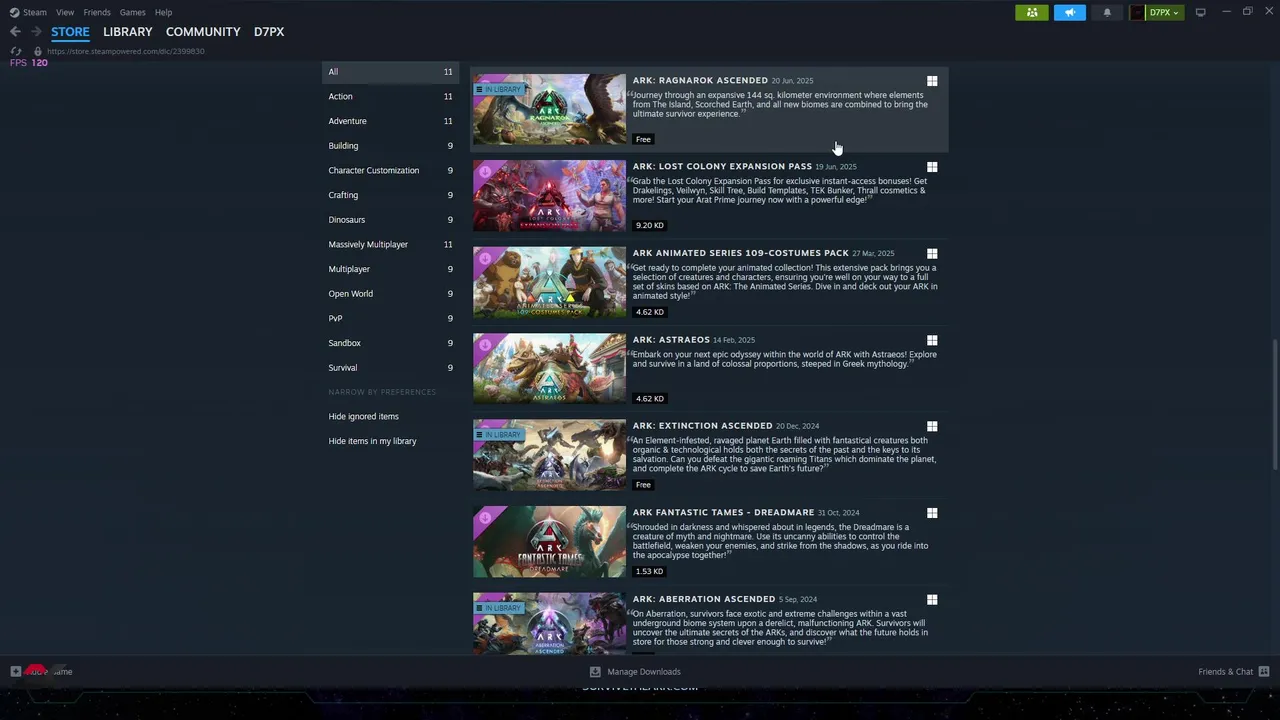Click the Manage Downloads icon
Image resolution: width=1280 pixels, height=720 pixels.
tap(595, 672)
